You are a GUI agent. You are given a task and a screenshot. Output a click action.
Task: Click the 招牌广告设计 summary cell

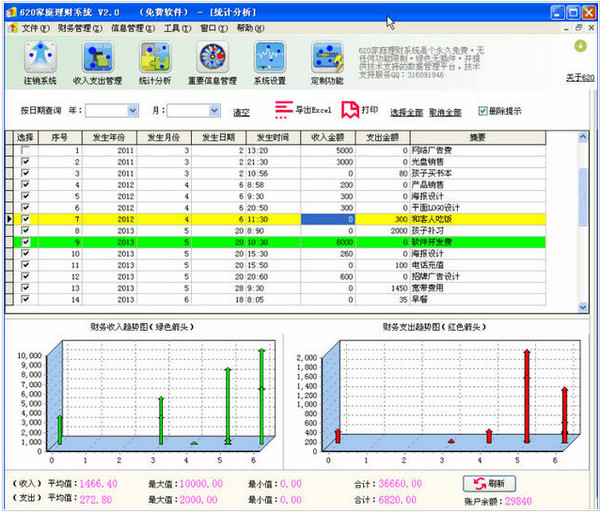(478, 276)
